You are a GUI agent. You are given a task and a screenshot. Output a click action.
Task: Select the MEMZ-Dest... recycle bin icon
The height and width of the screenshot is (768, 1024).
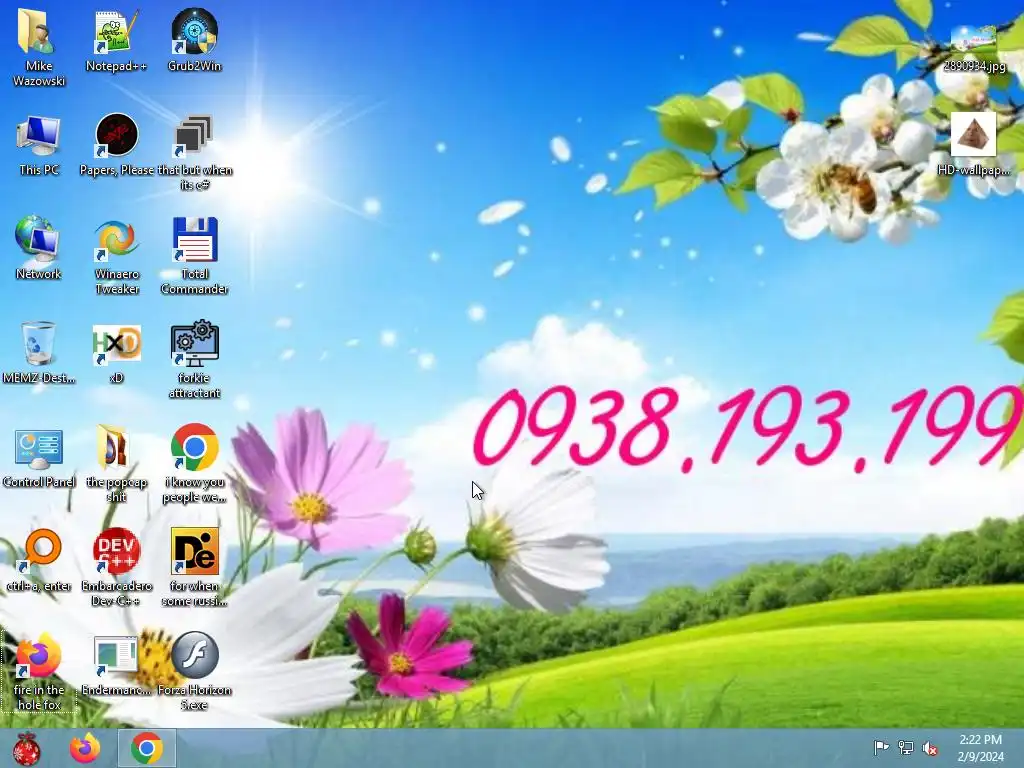click(x=39, y=352)
